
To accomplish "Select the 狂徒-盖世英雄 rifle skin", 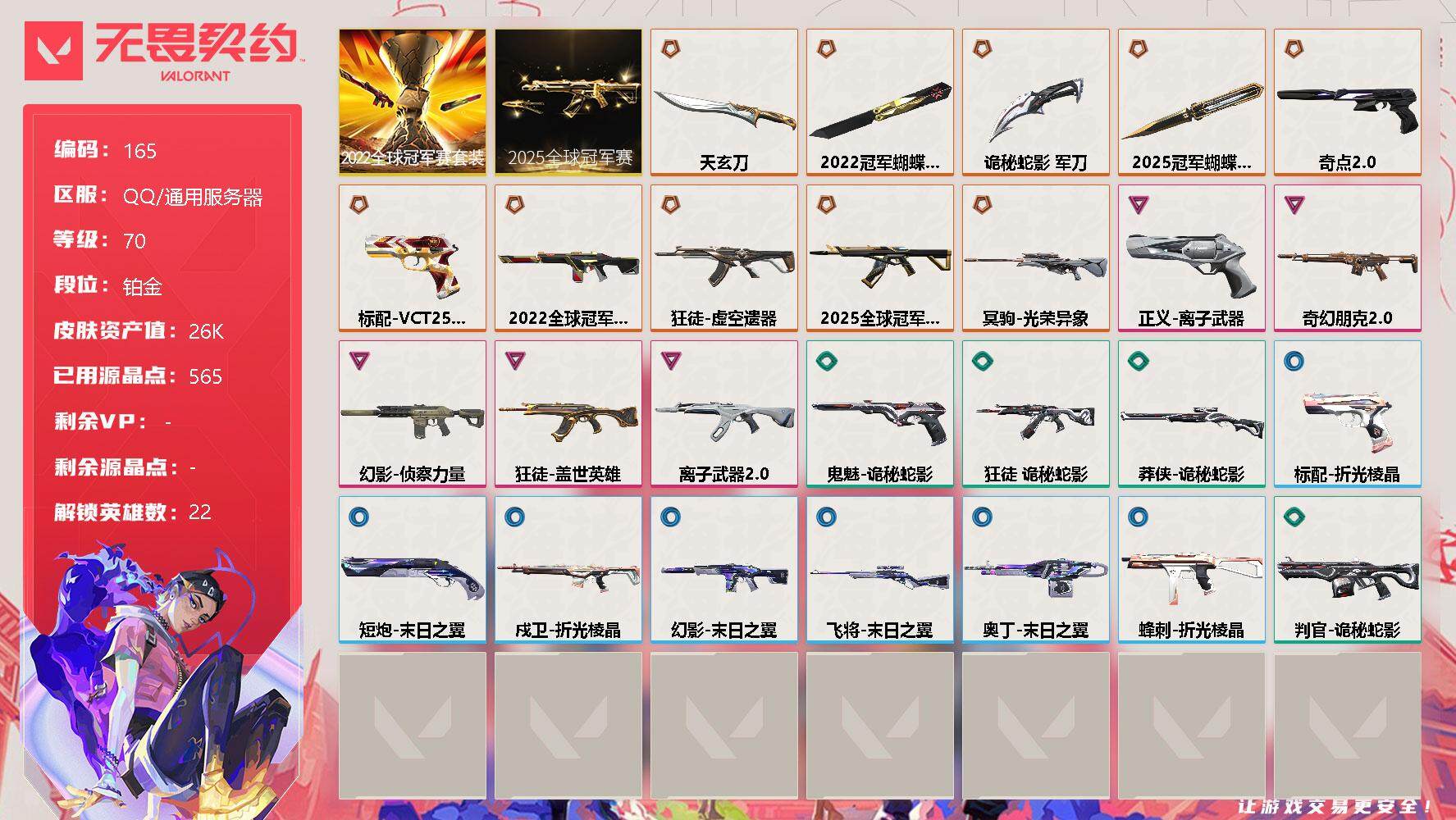I will point(568,414).
